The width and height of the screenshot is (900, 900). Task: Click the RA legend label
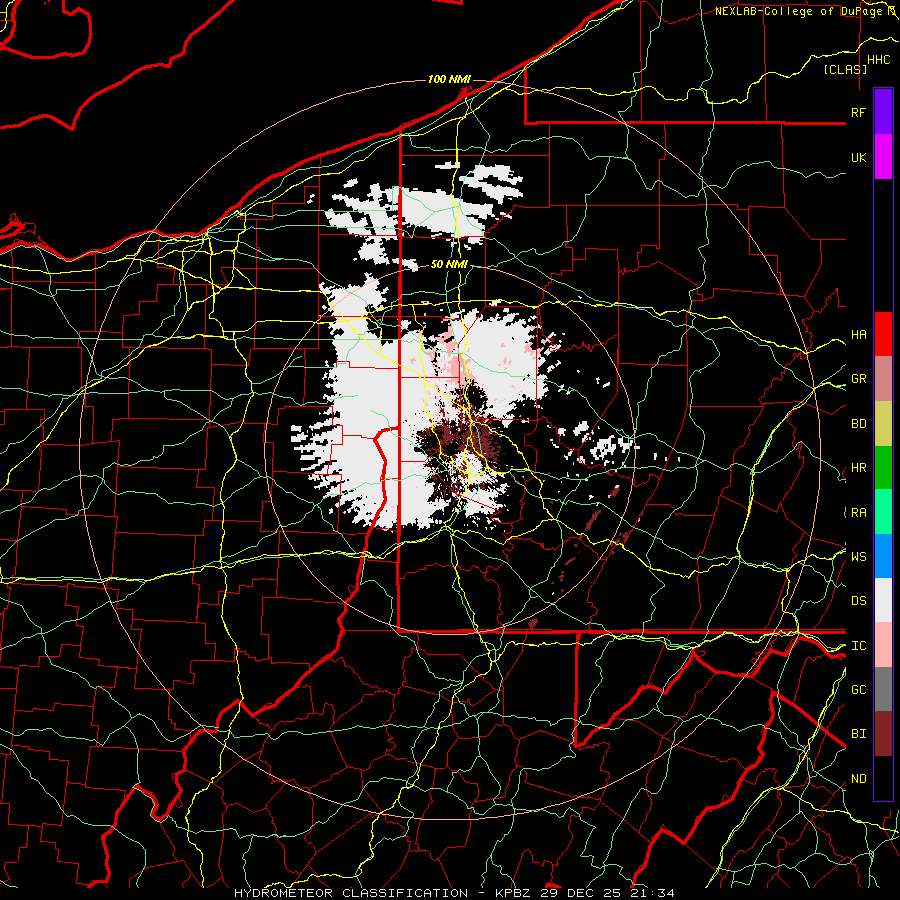tap(859, 513)
